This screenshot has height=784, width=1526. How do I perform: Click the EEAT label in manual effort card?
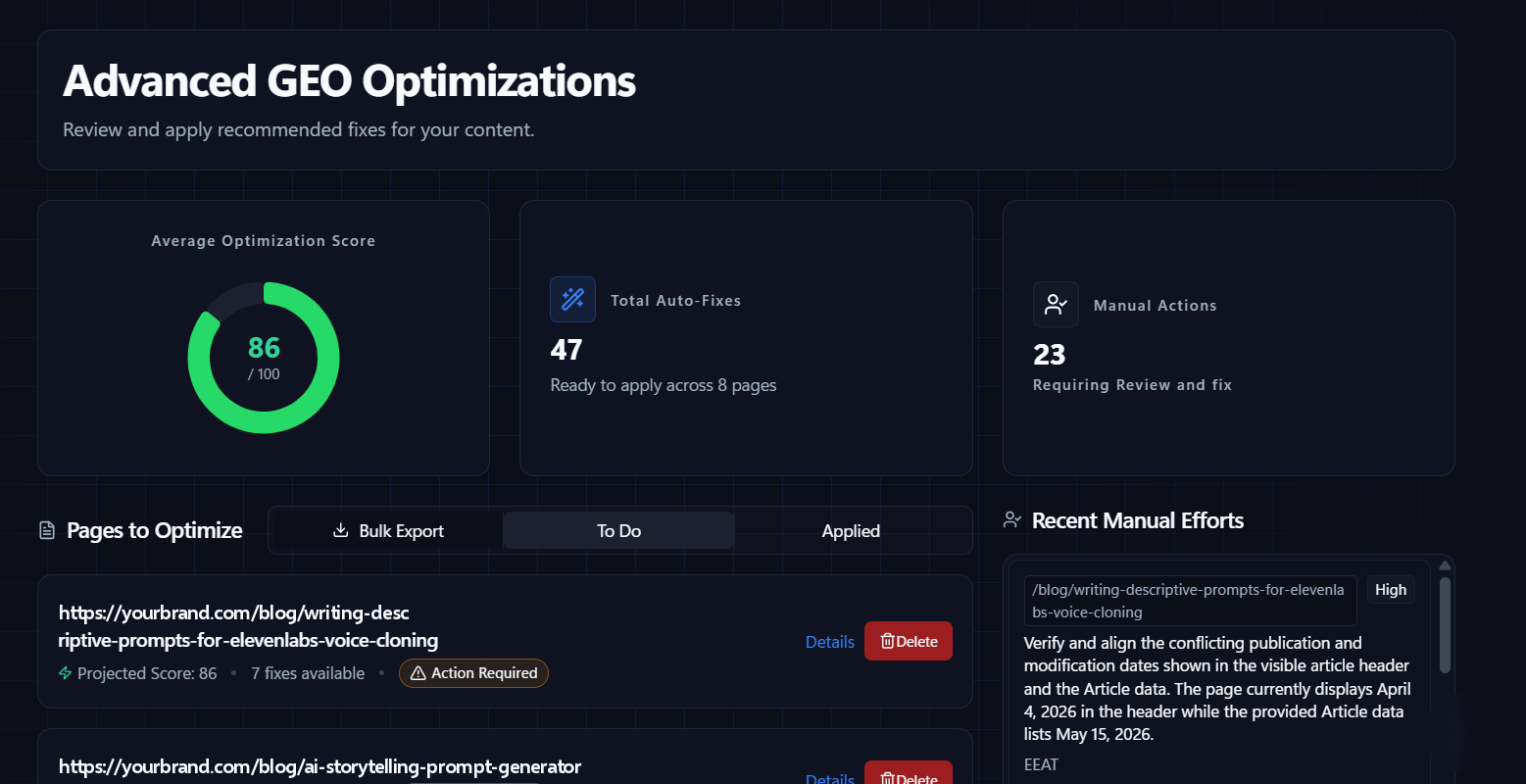point(1041,764)
